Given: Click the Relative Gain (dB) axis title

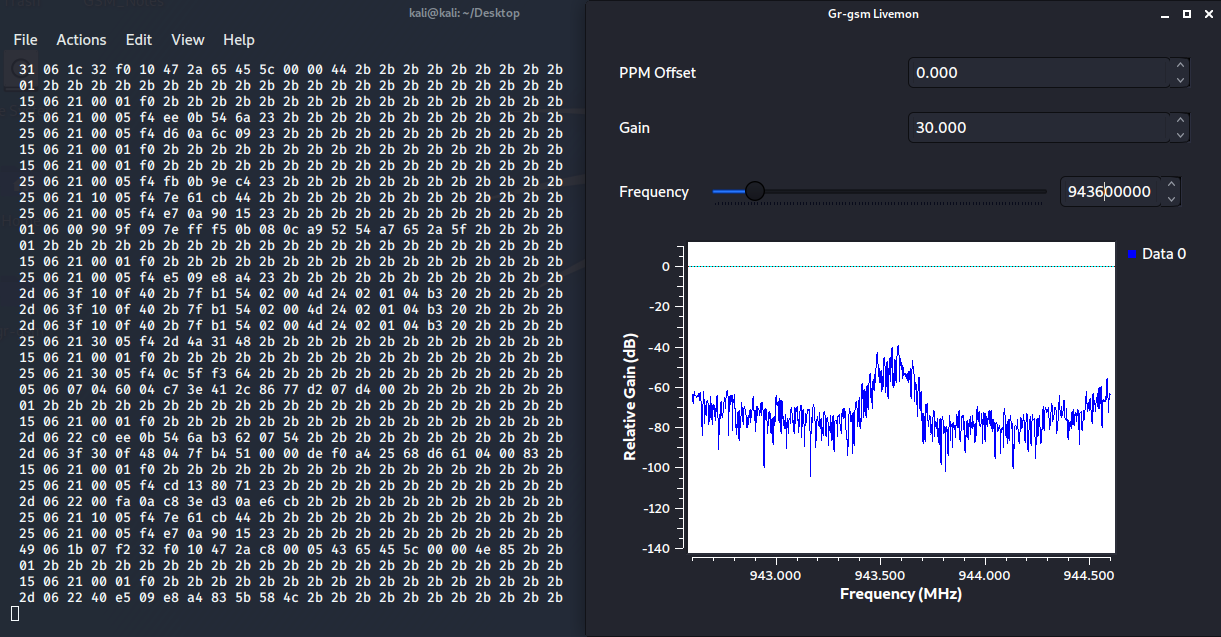Looking at the screenshot, I should (630, 397).
